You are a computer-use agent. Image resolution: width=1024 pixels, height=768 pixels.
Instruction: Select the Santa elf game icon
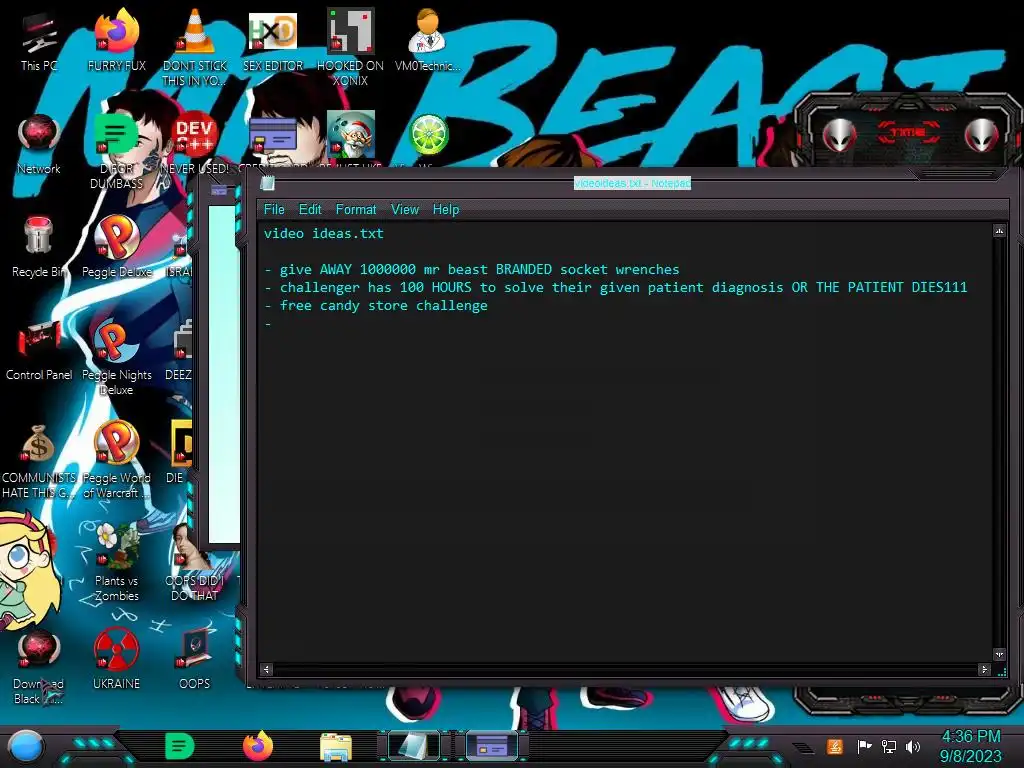point(350,136)
